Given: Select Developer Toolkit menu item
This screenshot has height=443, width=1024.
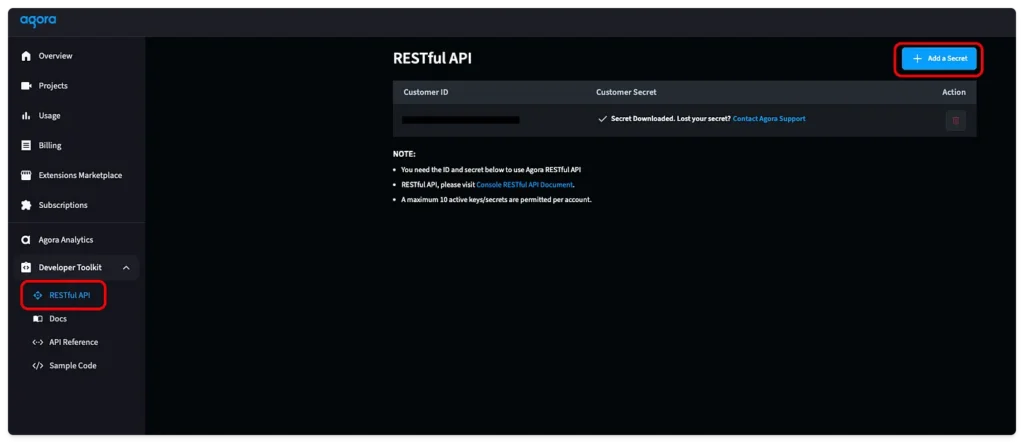Looking at the screenshot, I should click(76, 267).
